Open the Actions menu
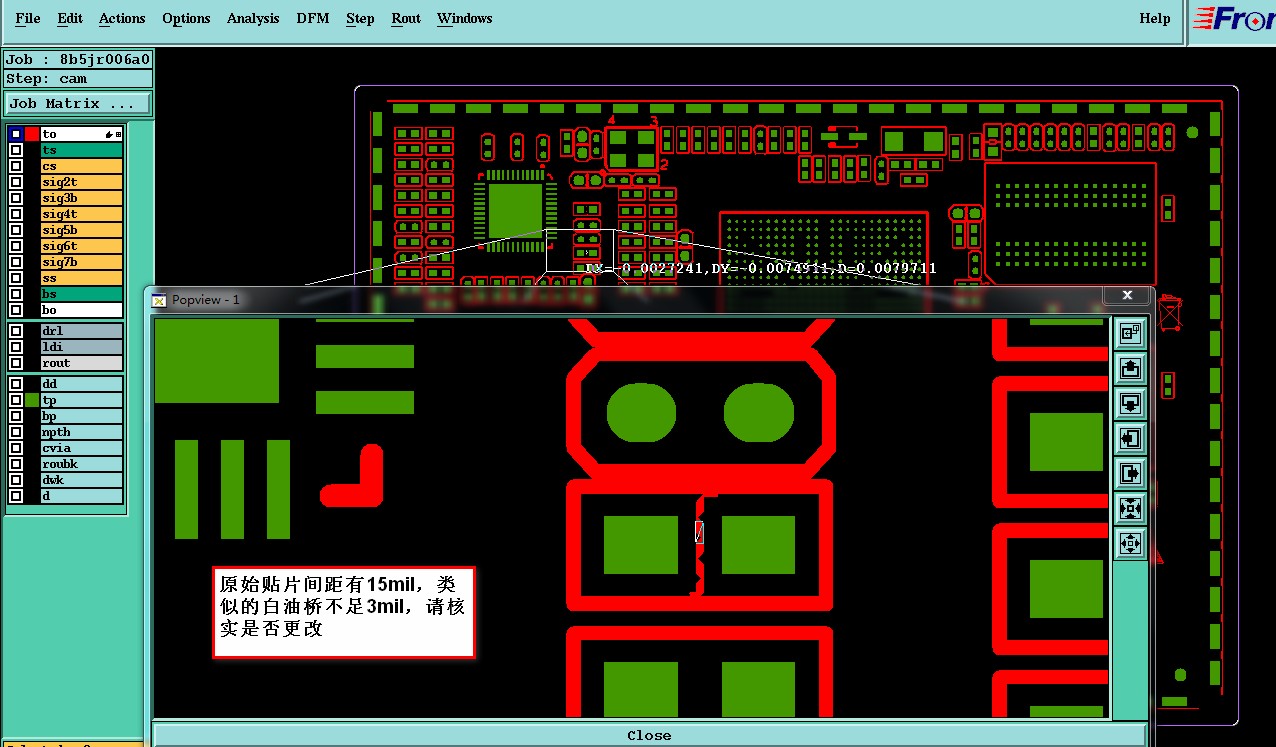 pos(122,18)
